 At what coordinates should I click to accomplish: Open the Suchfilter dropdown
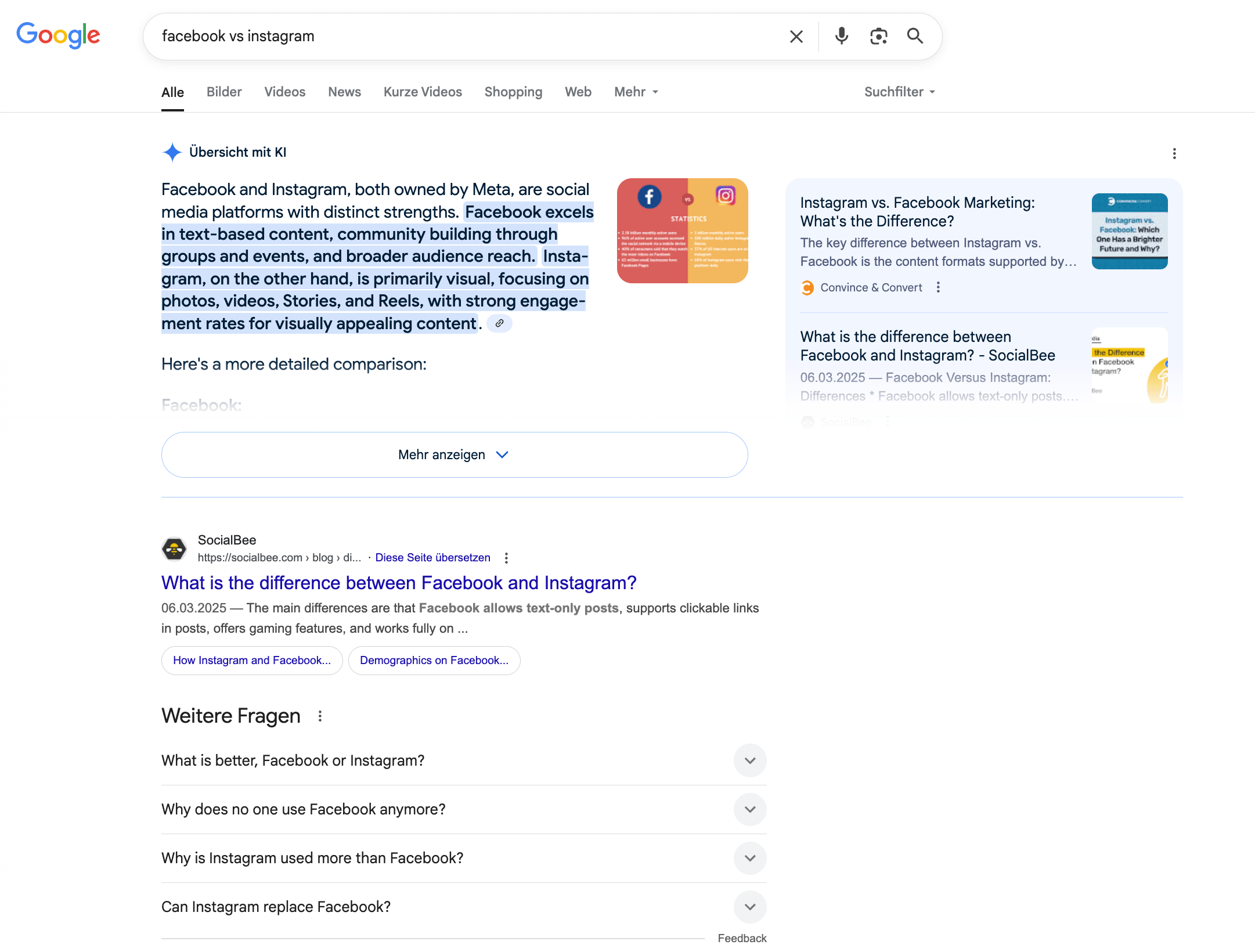(899, 92)
